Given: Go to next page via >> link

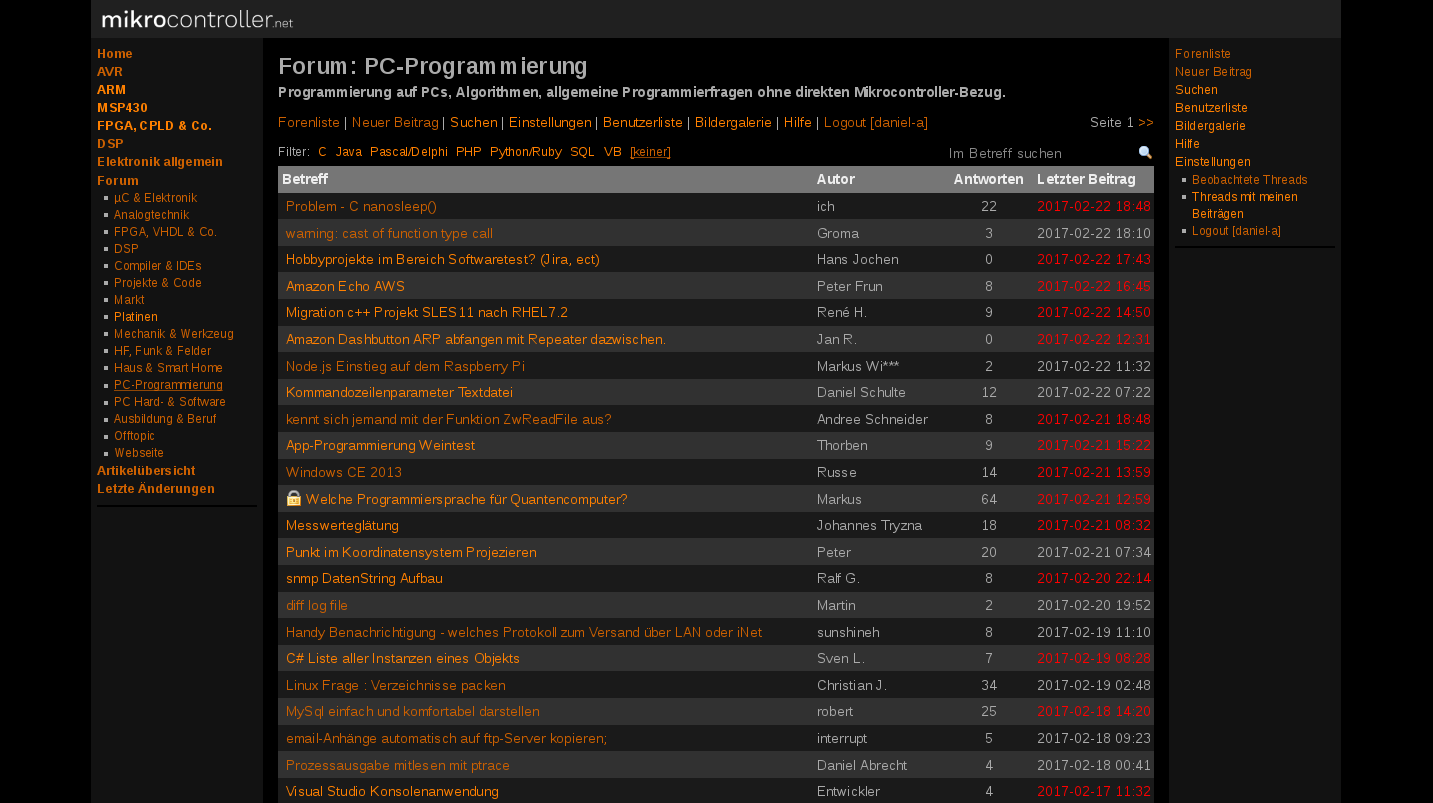Looking at the screenshot, I should [x=1146, y=122].
